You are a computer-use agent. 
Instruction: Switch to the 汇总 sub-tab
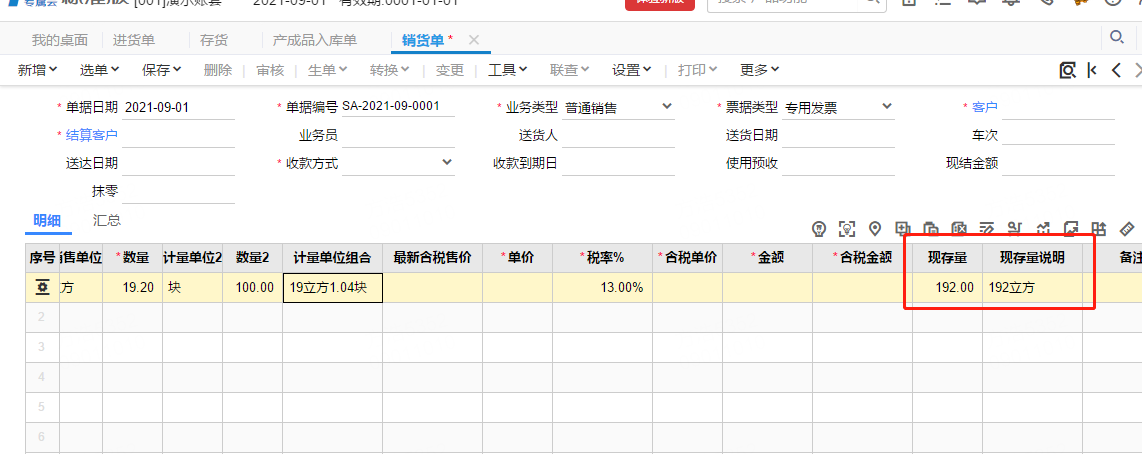click(106, 220)
